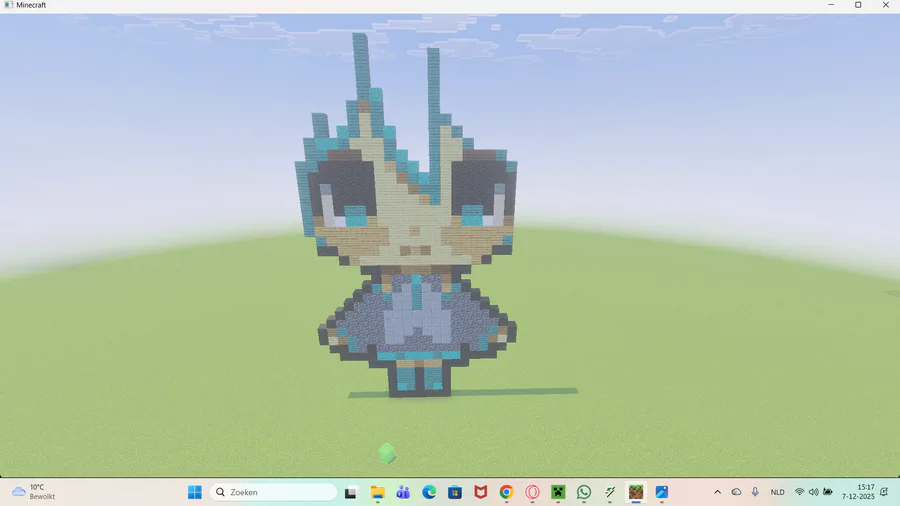Open File Explorer from the taskbar
The height and width of the screenshot is (506, 900).
[x=377, y=492]
